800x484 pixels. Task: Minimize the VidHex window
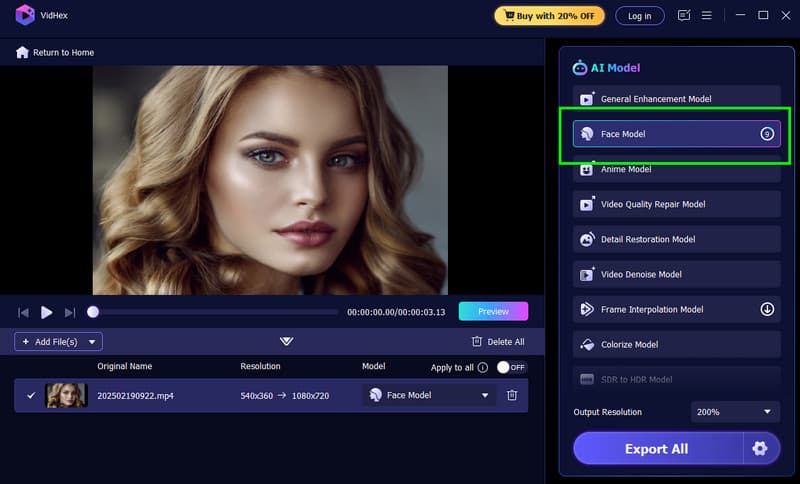coord(740,15)
